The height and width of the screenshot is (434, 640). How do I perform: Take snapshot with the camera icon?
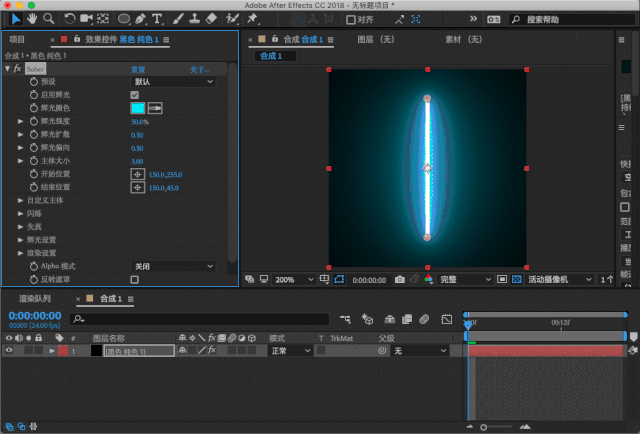click(400, 280)
